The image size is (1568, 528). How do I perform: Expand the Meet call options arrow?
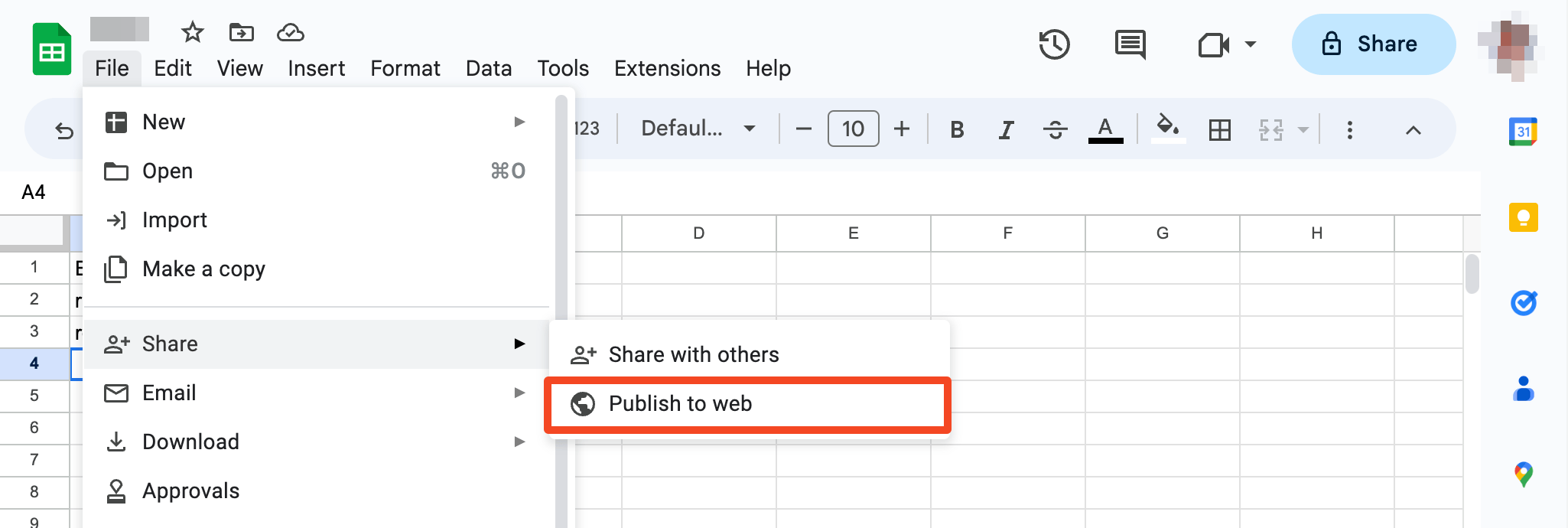[1251, 44]
